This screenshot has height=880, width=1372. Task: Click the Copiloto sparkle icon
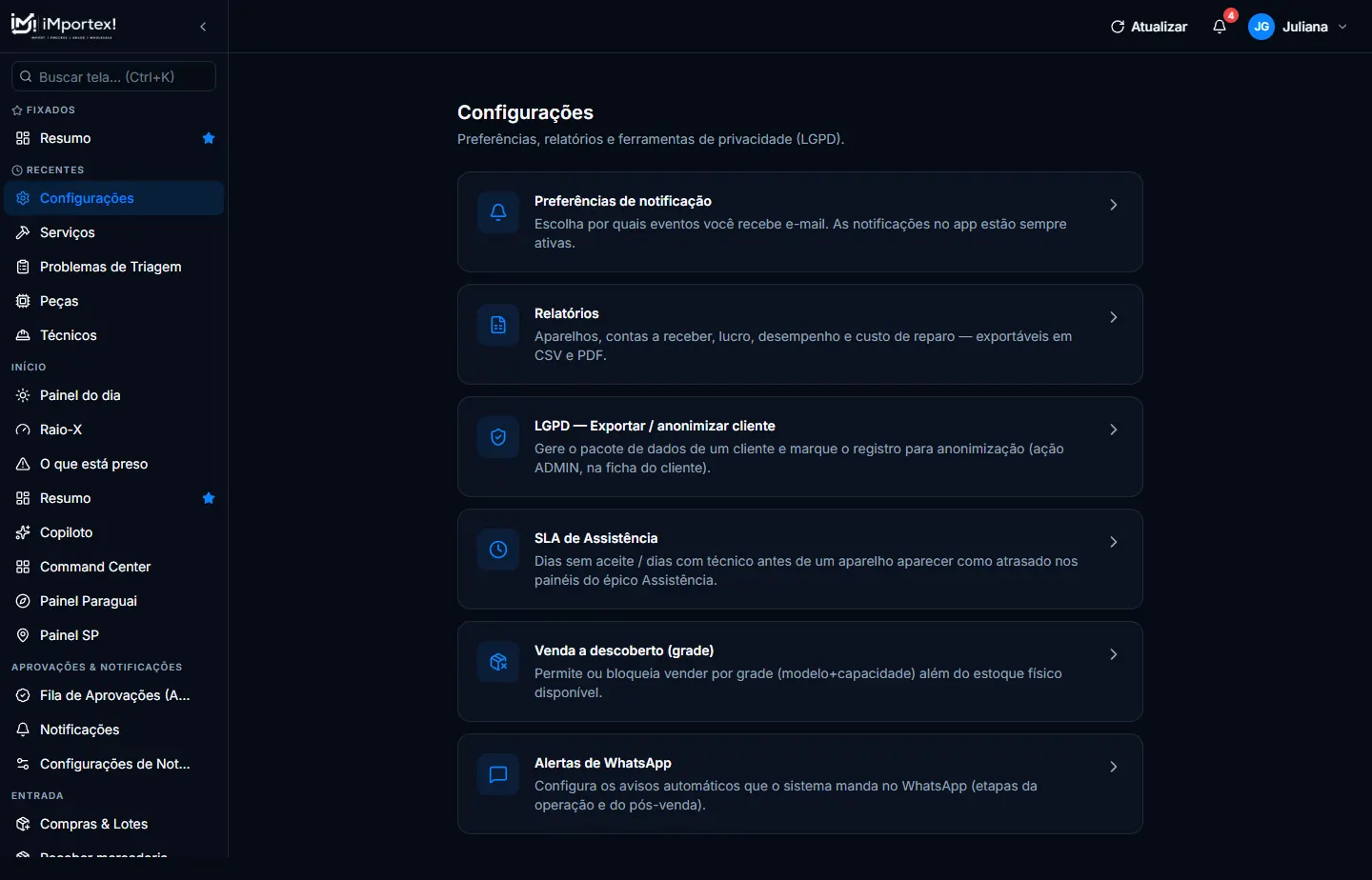pos(23,532)
